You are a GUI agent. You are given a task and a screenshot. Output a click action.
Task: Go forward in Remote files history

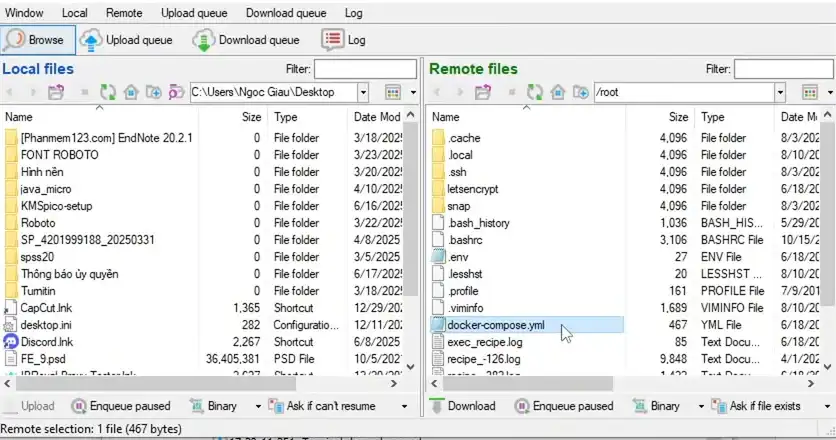tap(460, 92)
